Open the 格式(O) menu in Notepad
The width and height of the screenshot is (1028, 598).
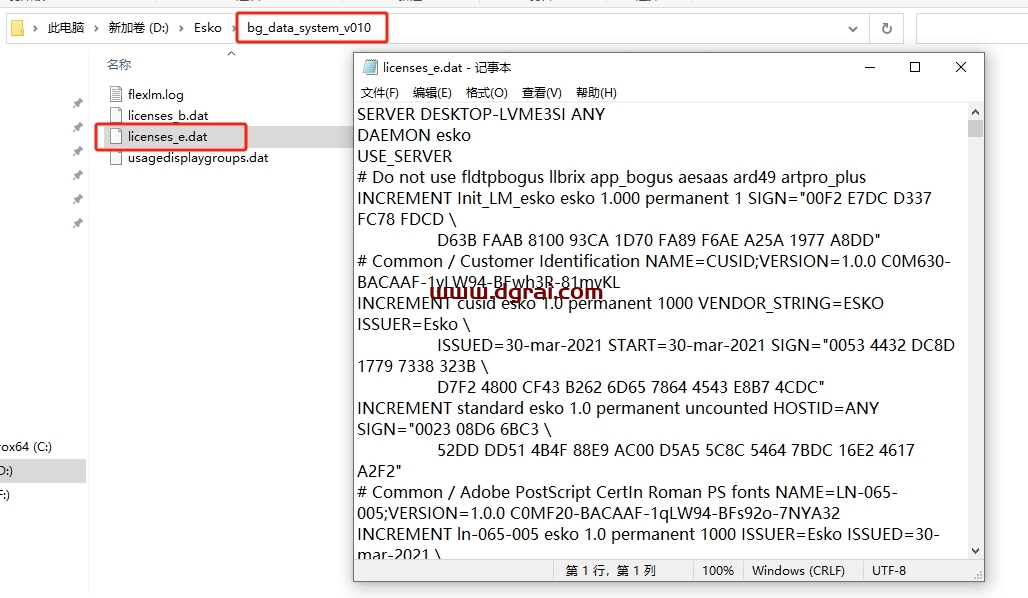[486, 92]
